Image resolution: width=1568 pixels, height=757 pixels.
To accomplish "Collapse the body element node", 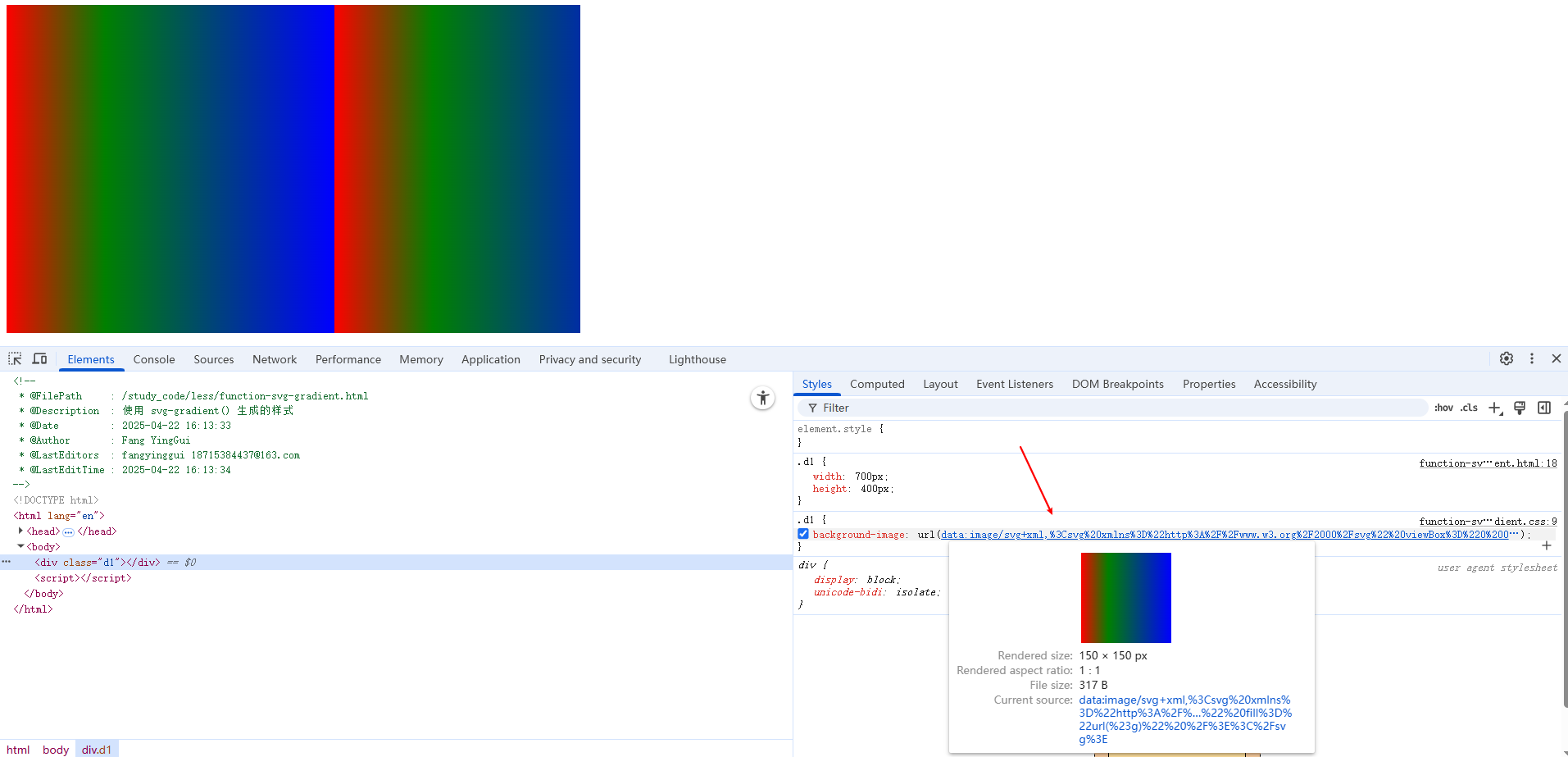I will (x=20, y=546).
